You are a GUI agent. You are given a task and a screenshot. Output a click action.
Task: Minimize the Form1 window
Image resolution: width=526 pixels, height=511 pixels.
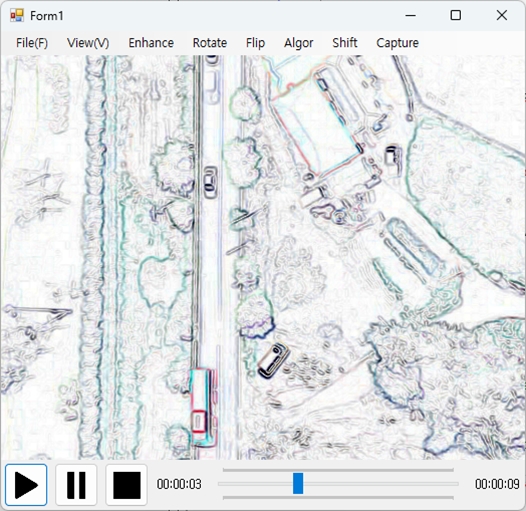point(410,15)
